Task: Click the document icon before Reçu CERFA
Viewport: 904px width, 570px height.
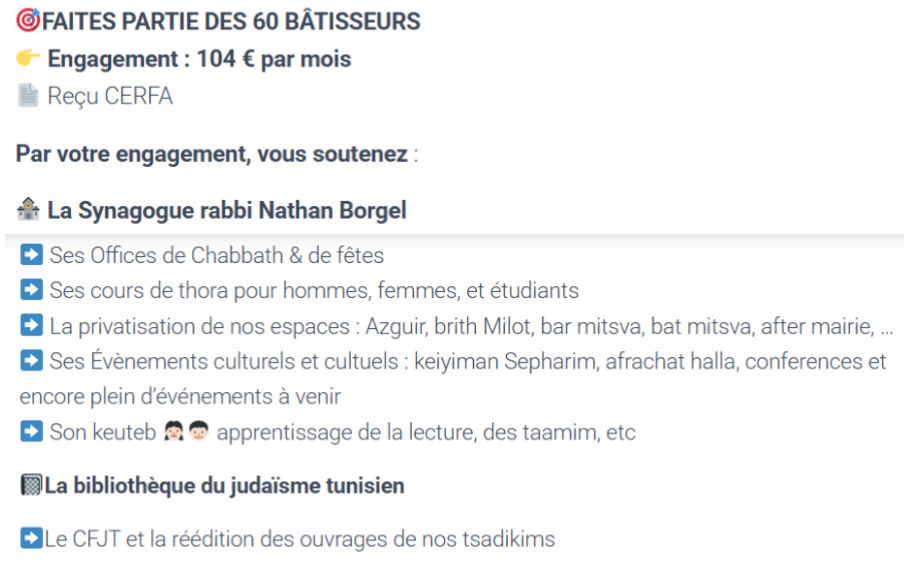Action: pyautogui.click(x=27, y=97)
